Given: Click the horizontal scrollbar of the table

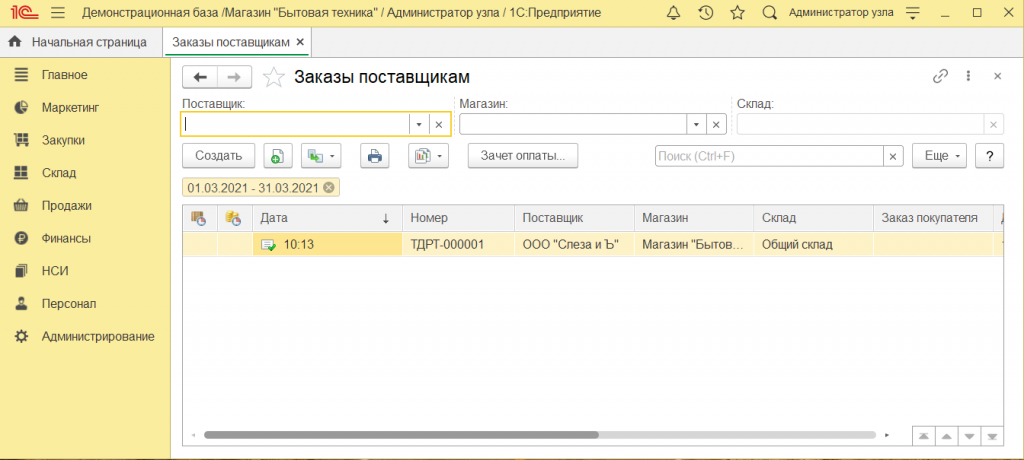Looking at the screenshot, I should coord(400,436).
